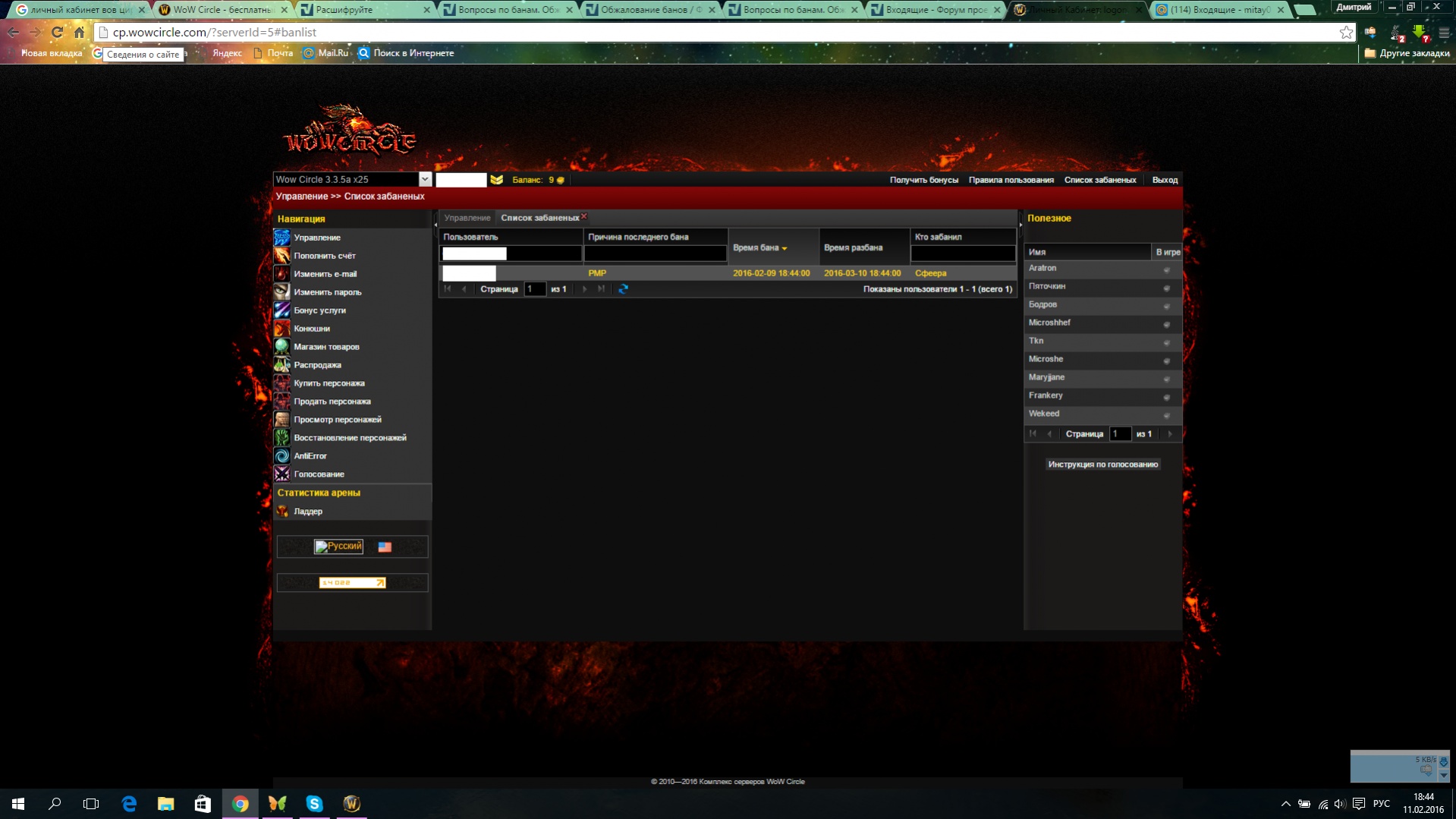Sort table by Время бана column

click(759, 248)
